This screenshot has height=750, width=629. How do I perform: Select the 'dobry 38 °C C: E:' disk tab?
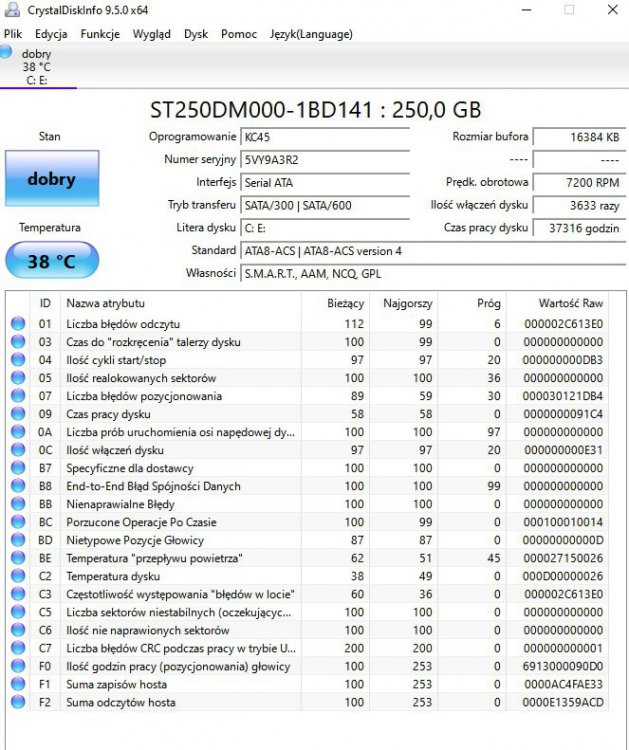(x=38, y=67)
